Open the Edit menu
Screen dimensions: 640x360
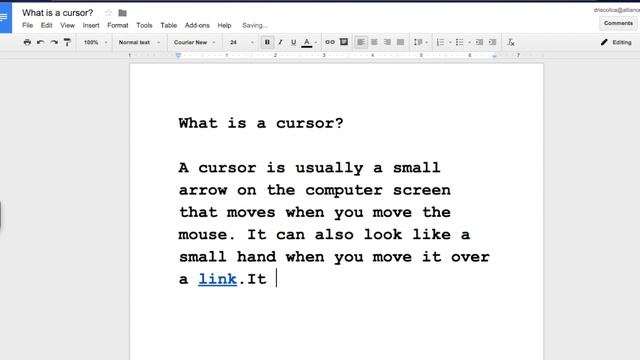click(x=46, y=25)
